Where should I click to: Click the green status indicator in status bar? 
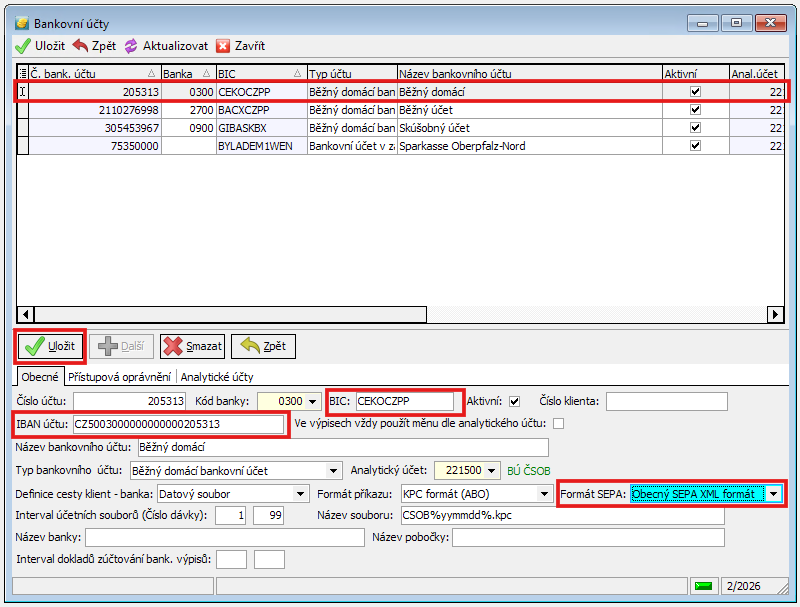[x=703, y=585]
